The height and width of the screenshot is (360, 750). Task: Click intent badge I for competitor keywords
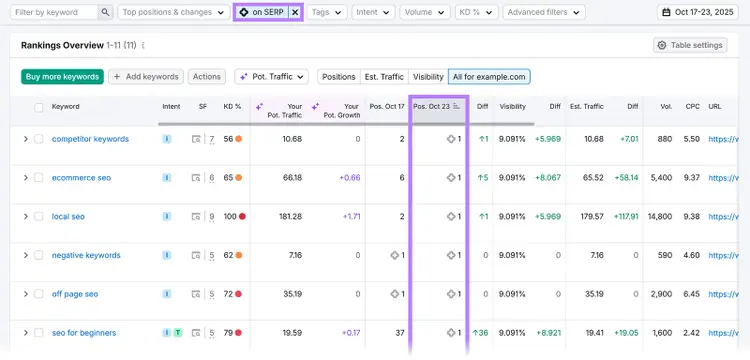click(x=166, y=139)
